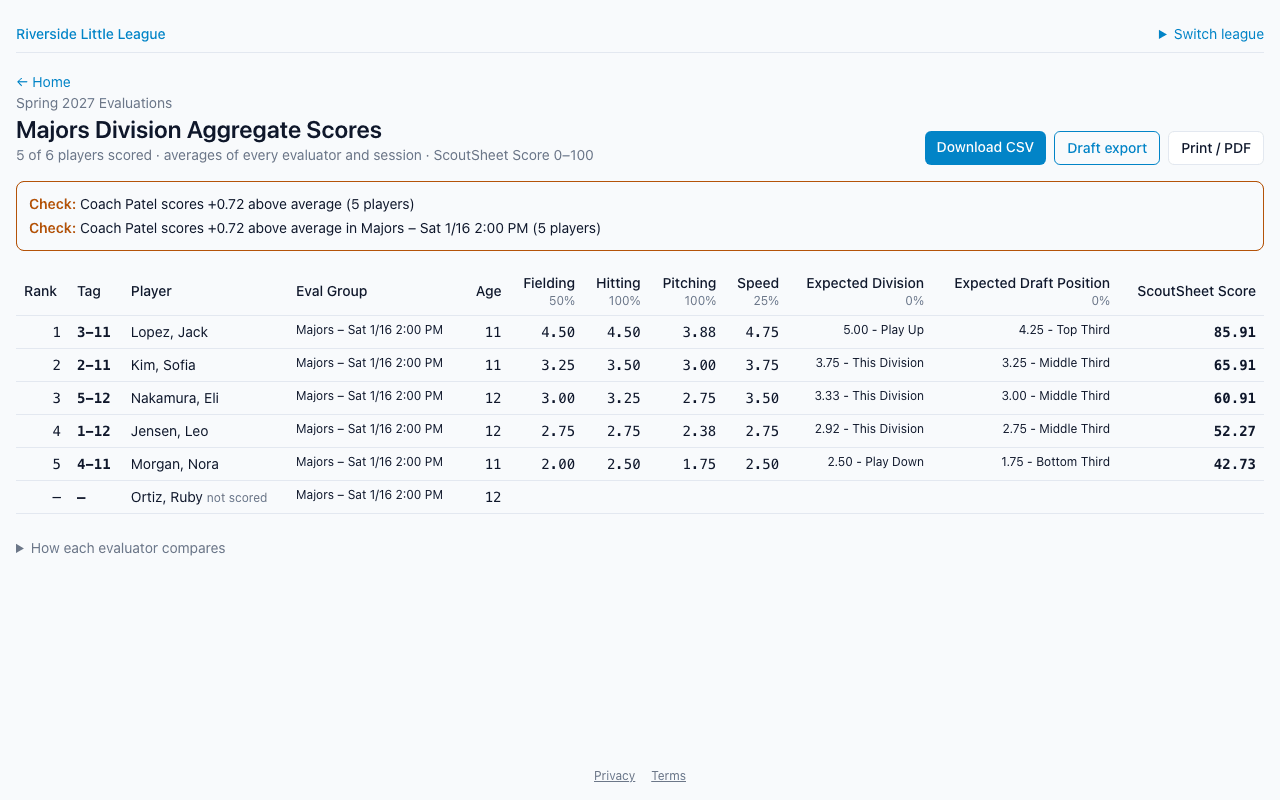Click tag 5–12 in the table
The image size is (1280, 800).
(94, 398)
